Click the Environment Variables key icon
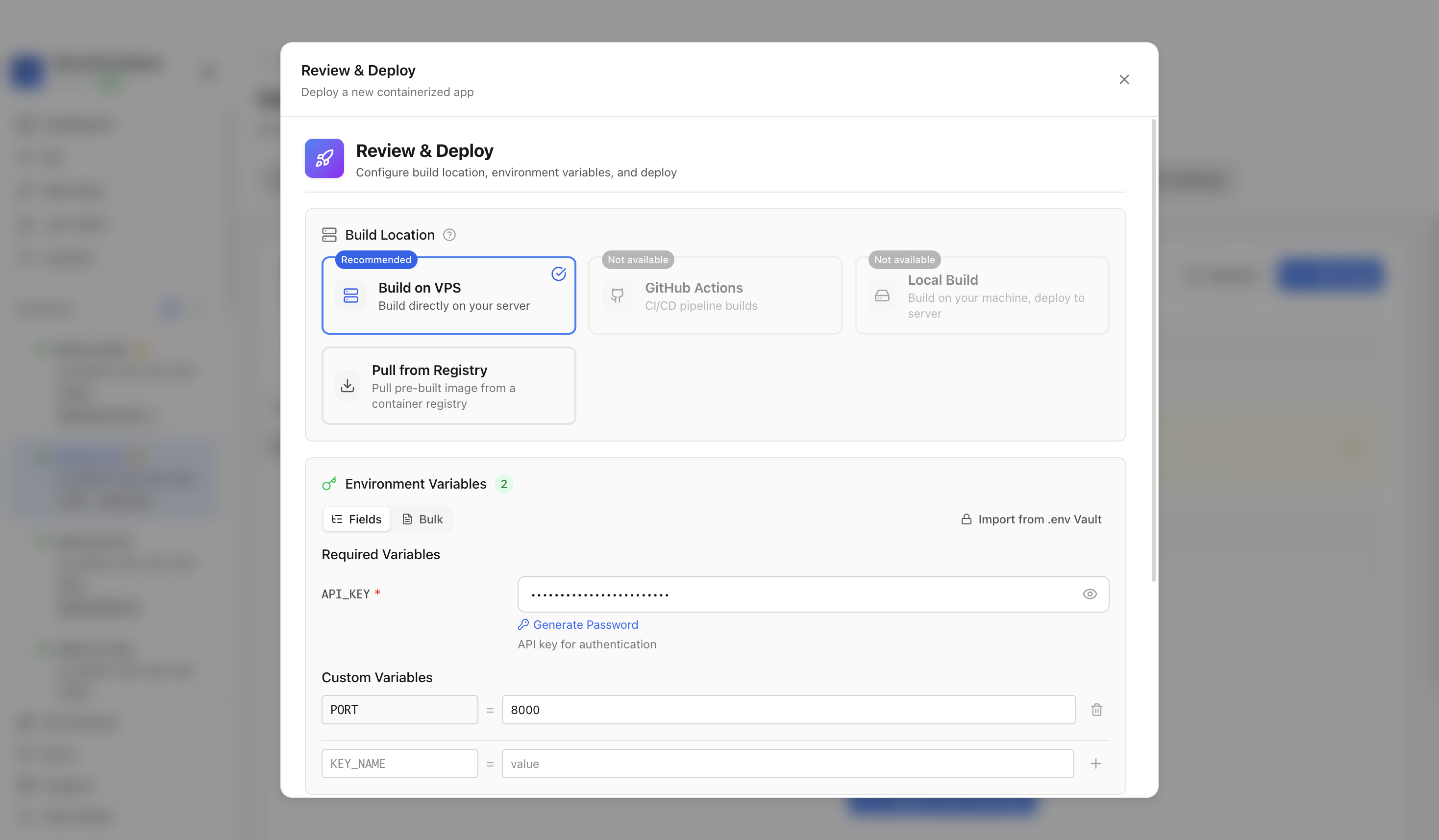This screenshot has width=1439, height=840. (x=329, y=484)
